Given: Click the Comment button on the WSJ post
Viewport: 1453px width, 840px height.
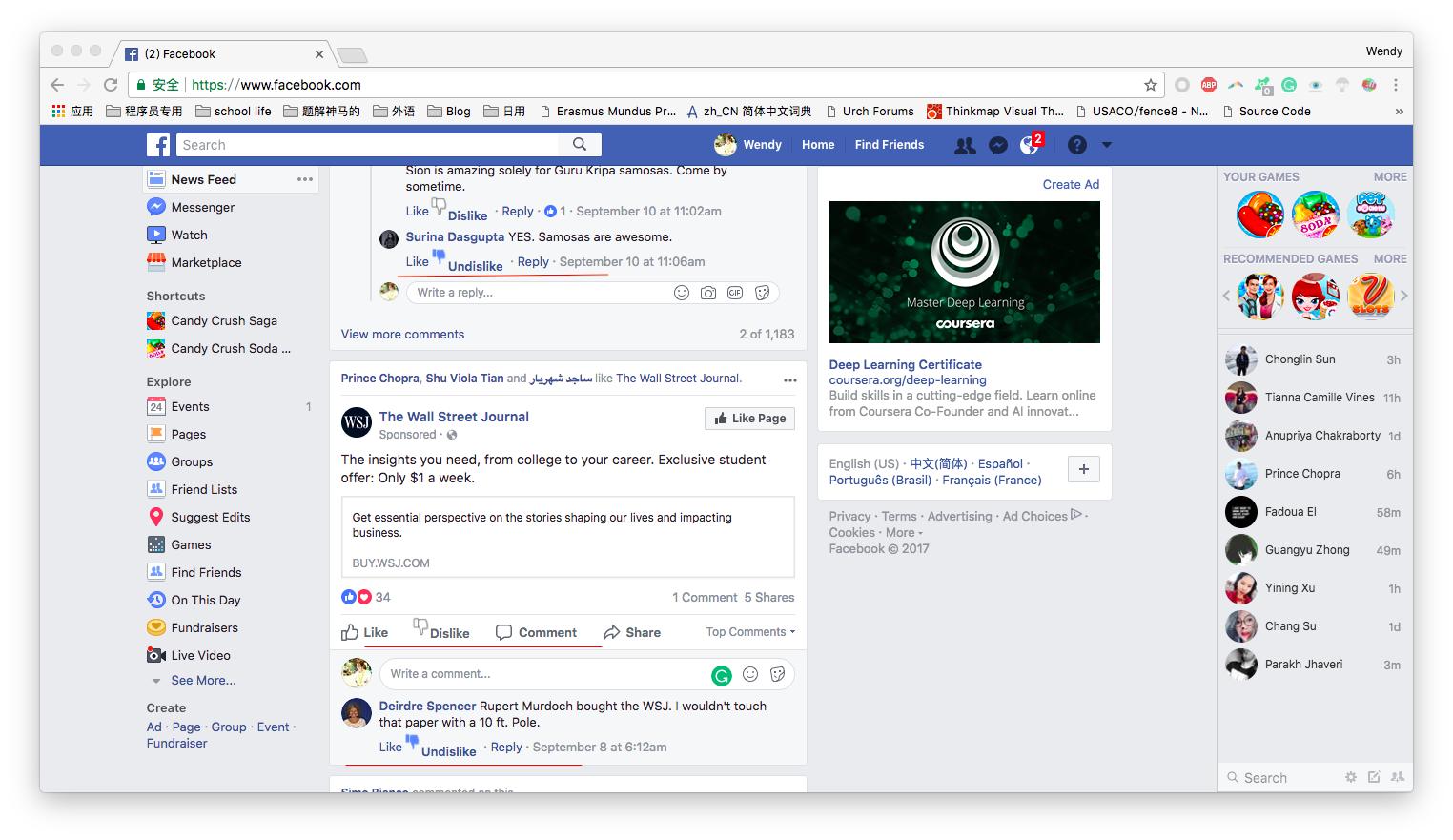Looking at the screenshot, I should coord(536,632).
